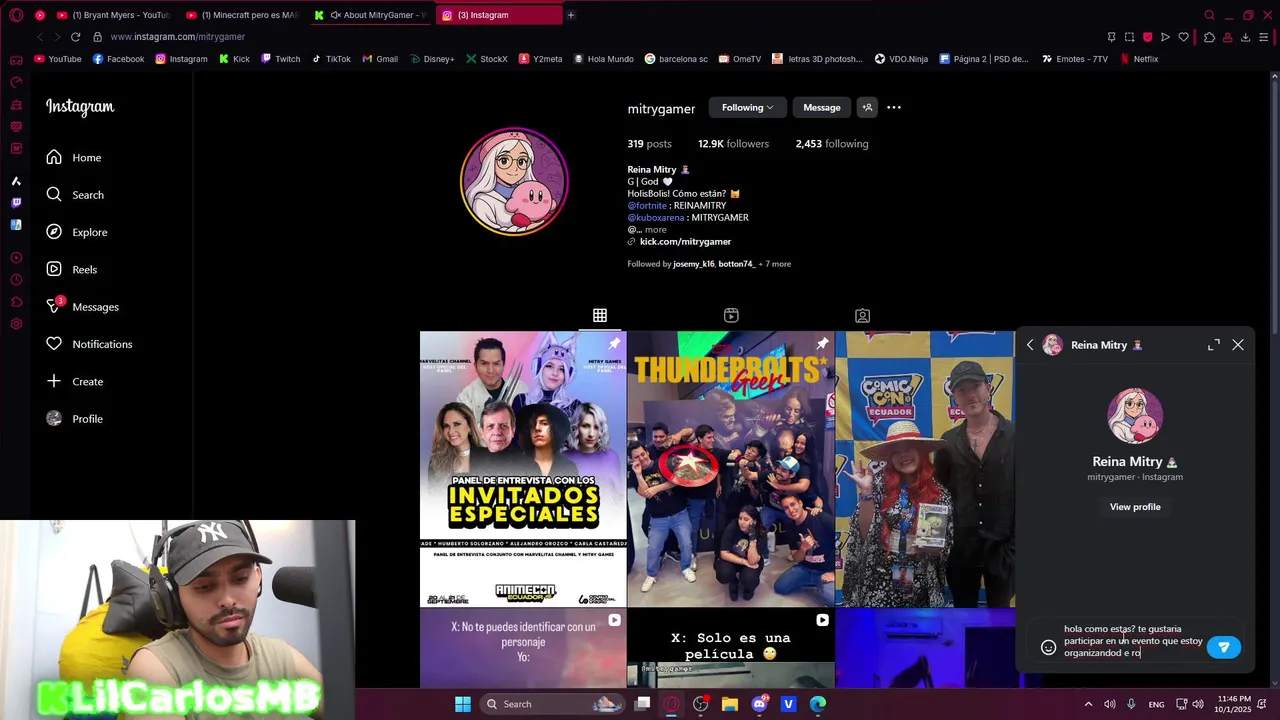The image size is (1280, 720).
Task: Switch to the Bryant Myers YouTube tab
Action: point(113,15)
